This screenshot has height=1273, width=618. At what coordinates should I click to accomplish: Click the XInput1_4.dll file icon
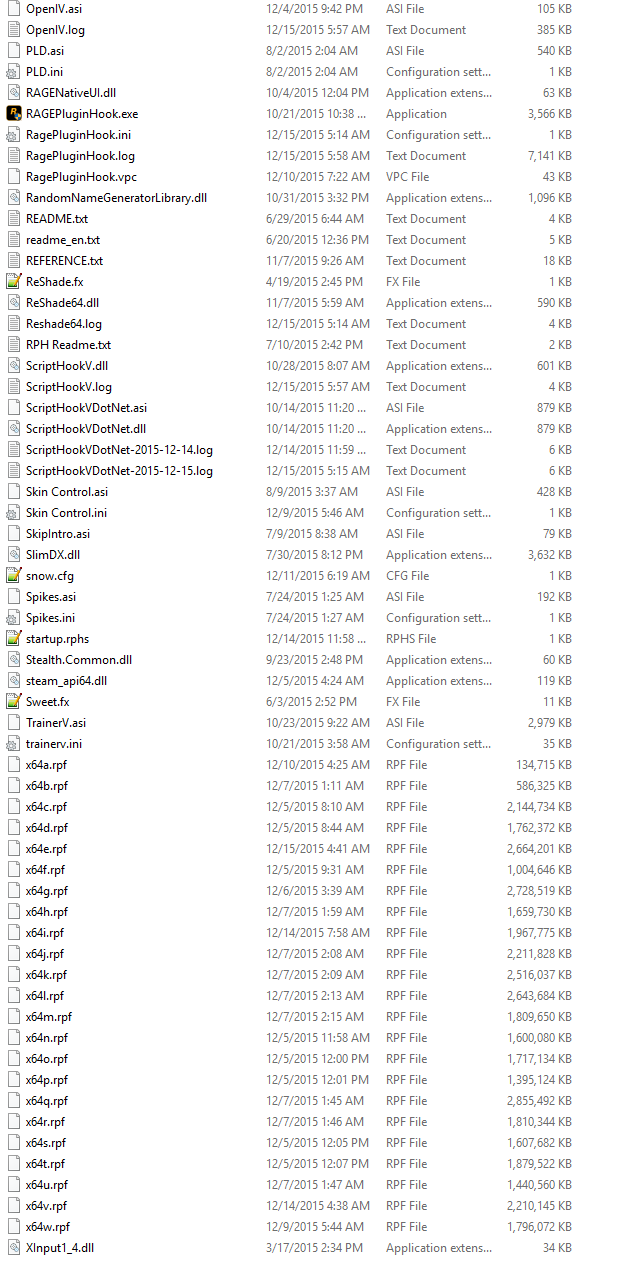click(14, 1248)
